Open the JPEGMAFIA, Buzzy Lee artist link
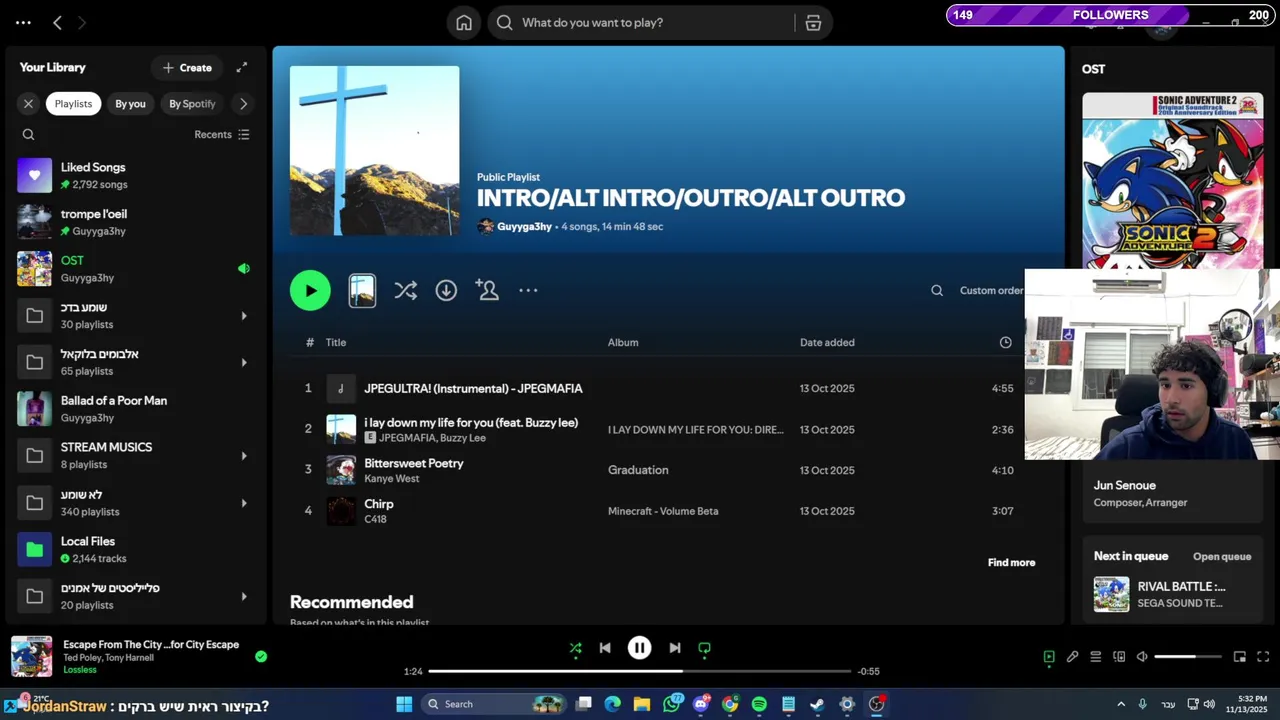1280x720 pixels. pyautogui.click(x=432, y=438)
